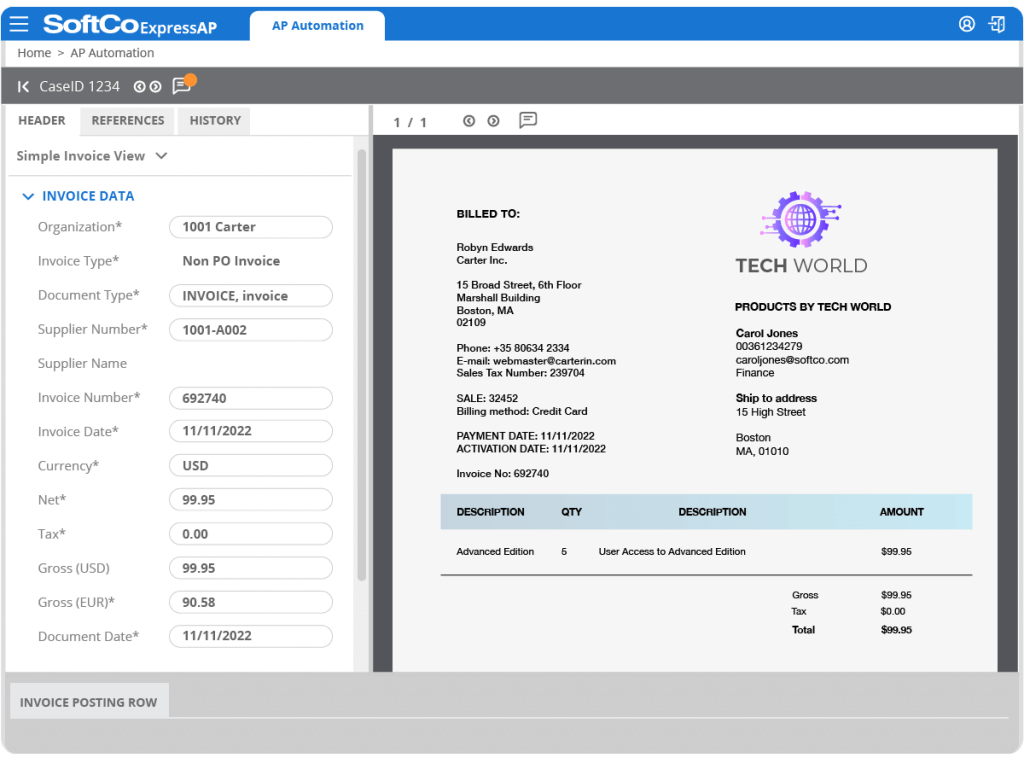The width and height of the screenshot is (1024, 758).
Task: Click the Gross (USD) field
Action: tap(251, 568)
